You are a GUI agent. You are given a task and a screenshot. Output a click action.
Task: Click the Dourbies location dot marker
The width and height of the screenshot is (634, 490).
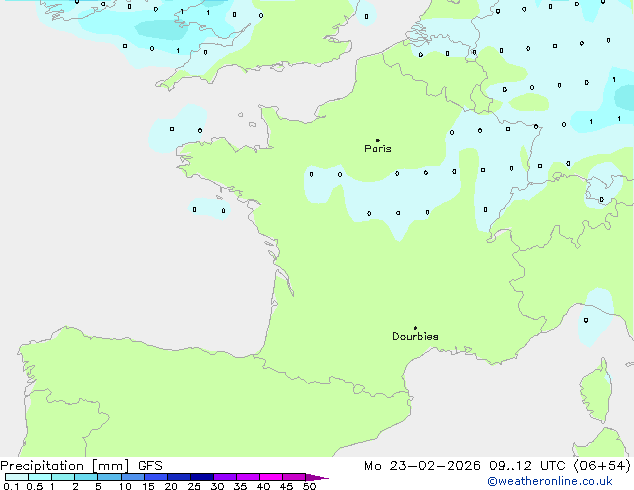pos(415,328)
